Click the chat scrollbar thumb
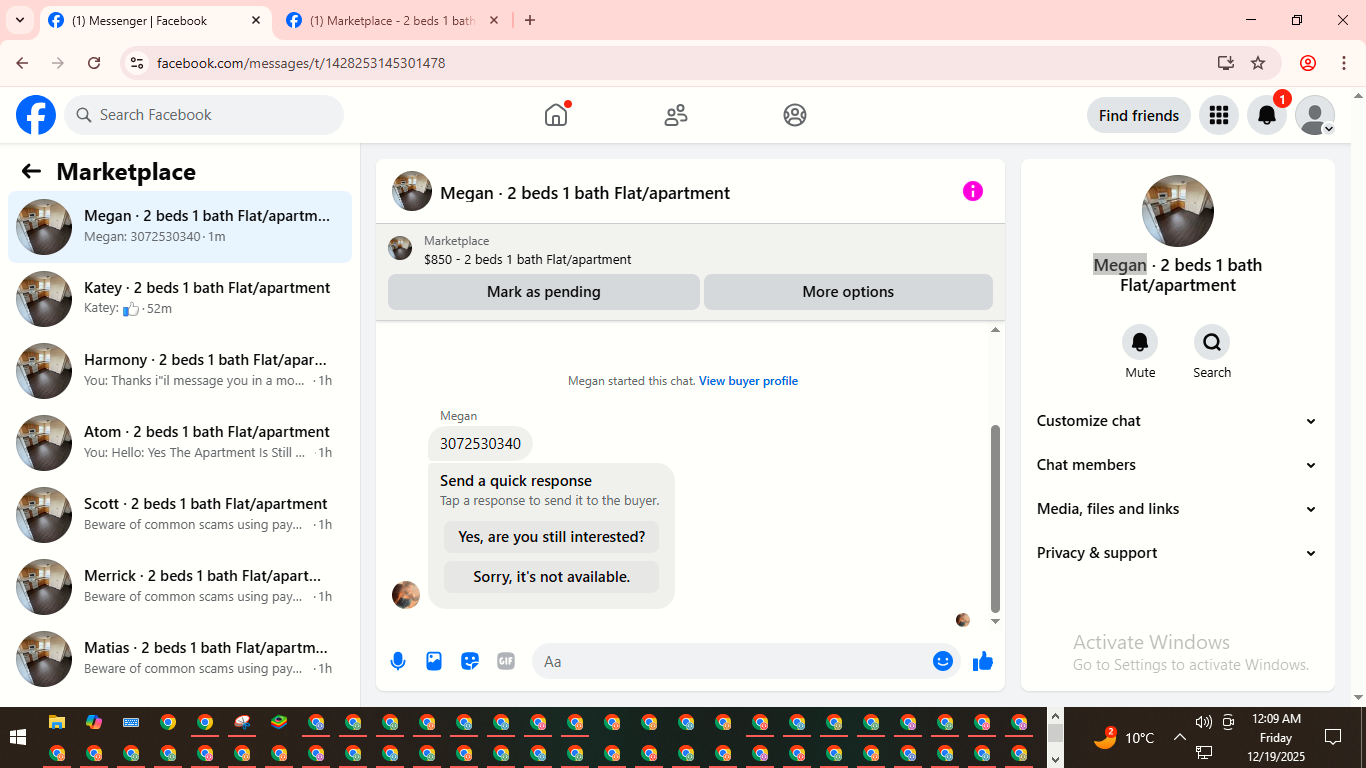 (x=995, y=518)
